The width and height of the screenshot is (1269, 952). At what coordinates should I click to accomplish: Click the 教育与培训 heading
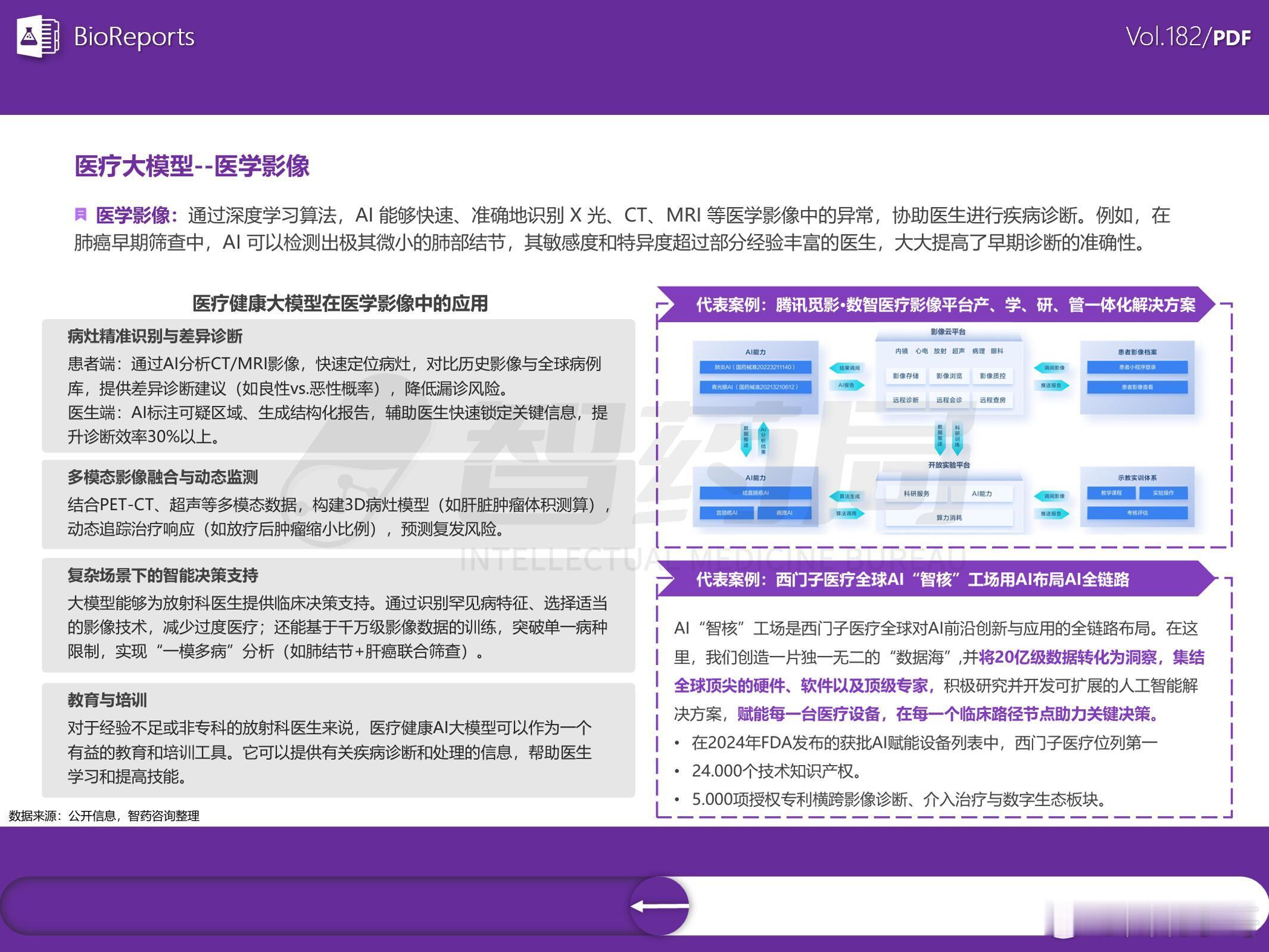click(x=107, y=700)
